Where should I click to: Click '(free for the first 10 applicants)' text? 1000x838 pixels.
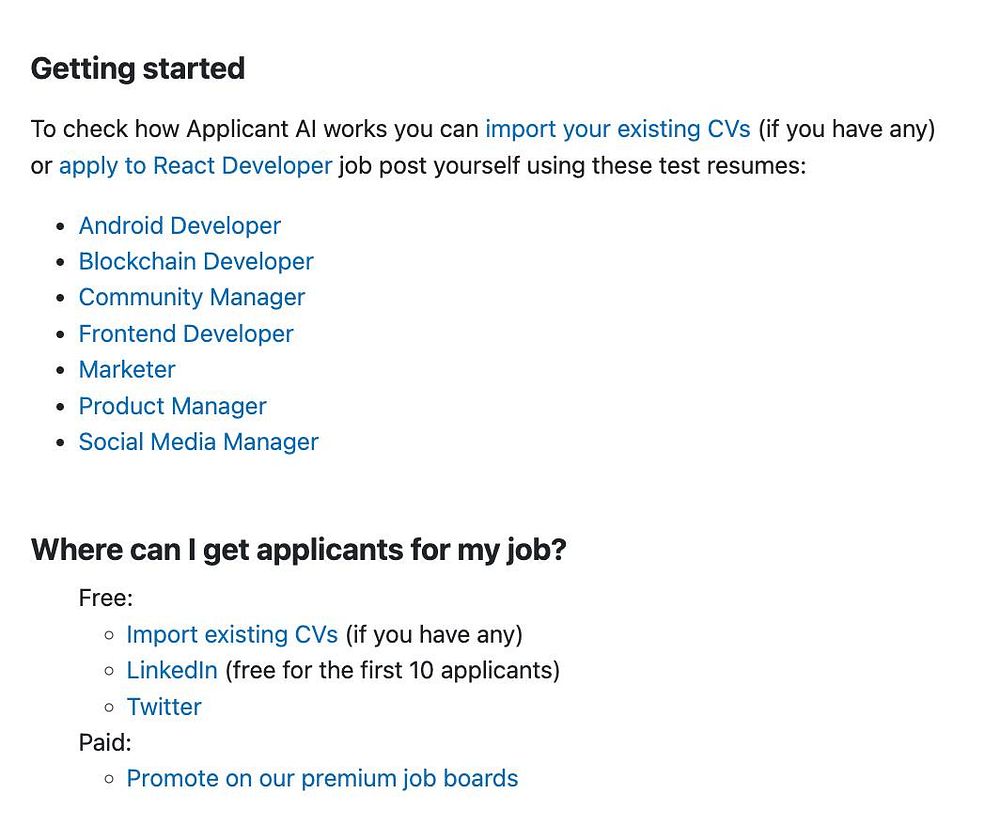392,670
